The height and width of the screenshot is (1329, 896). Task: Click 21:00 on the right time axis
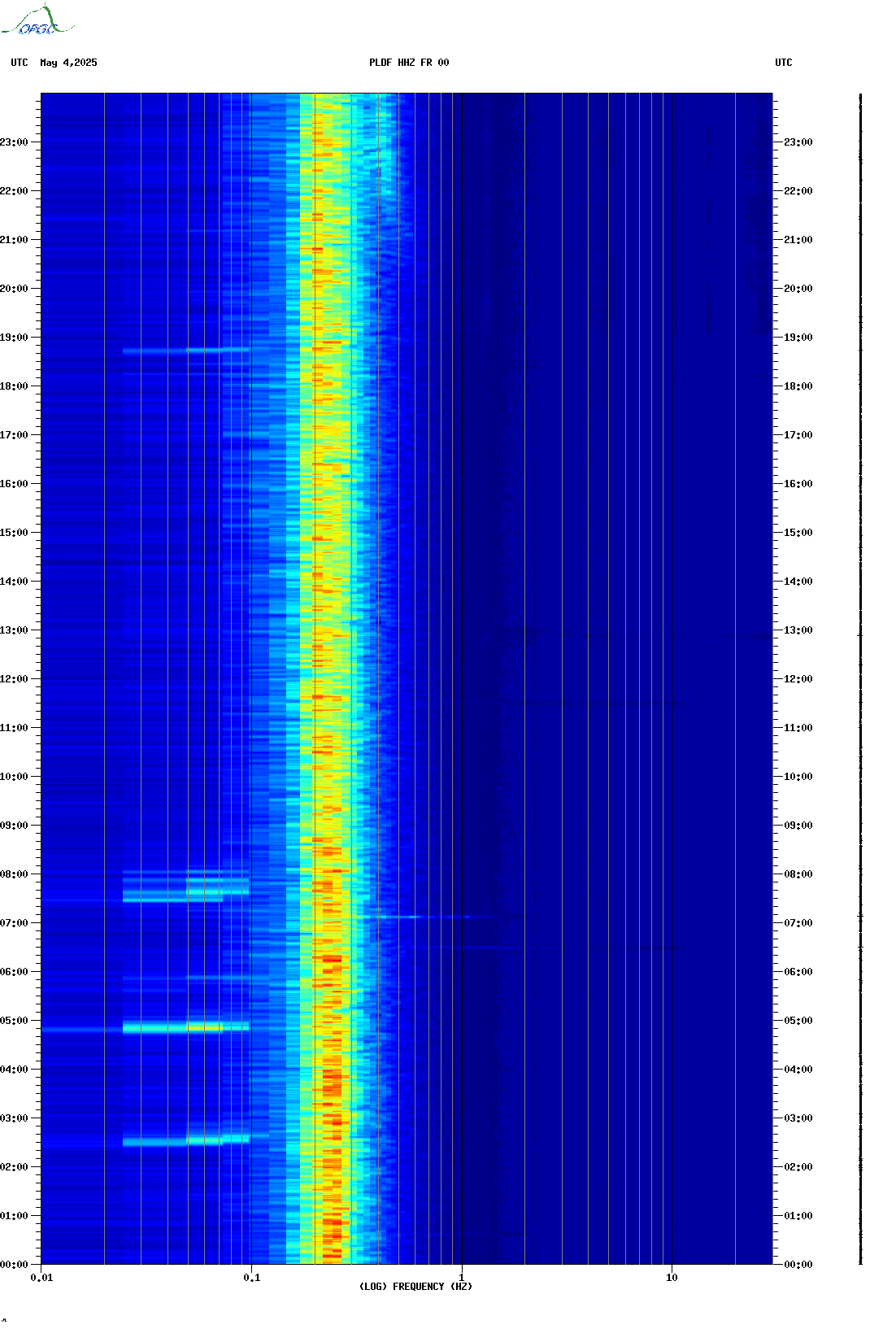pos(798,240)
